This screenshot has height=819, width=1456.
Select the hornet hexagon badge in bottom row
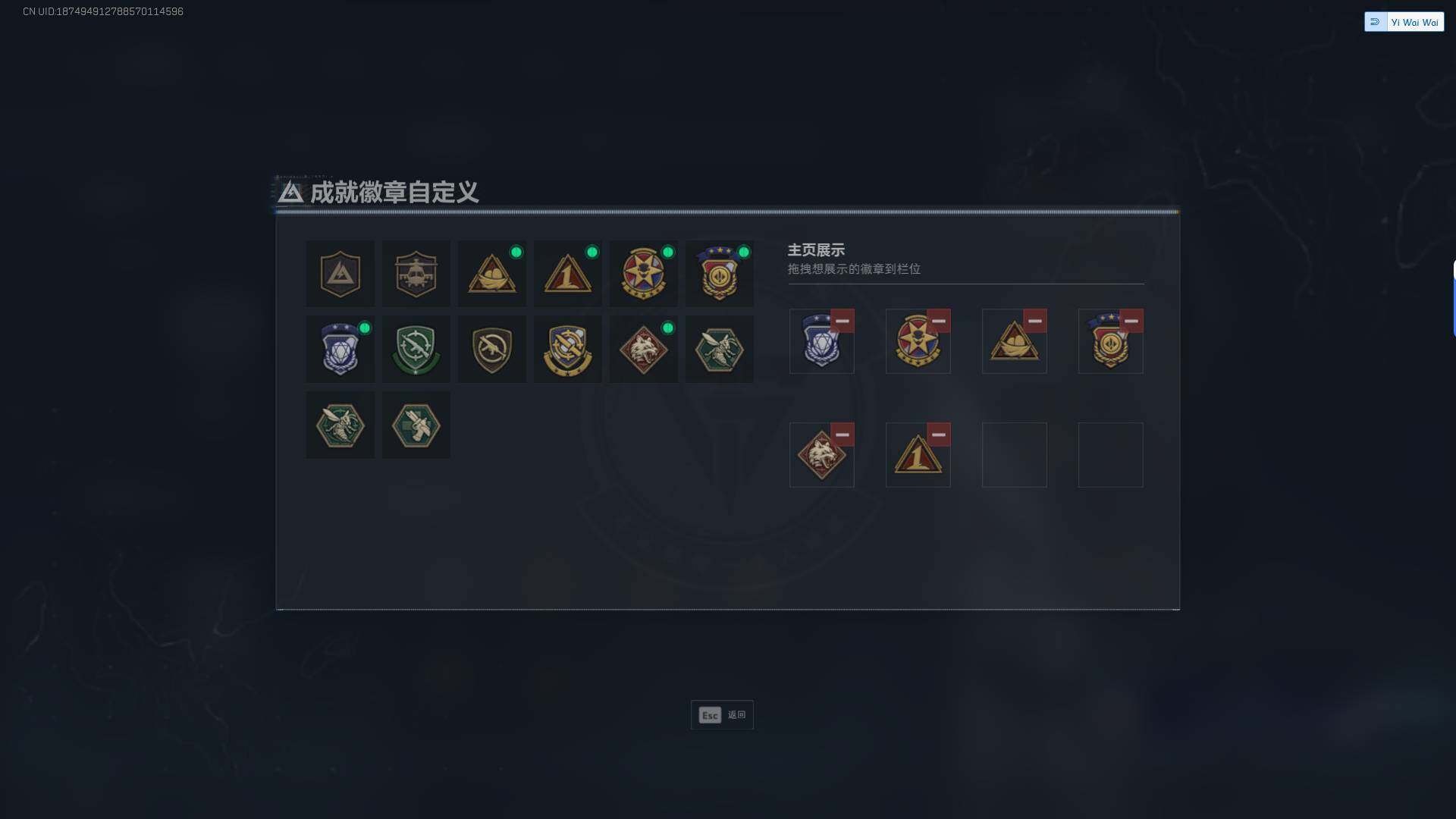[x=340, y=425]
